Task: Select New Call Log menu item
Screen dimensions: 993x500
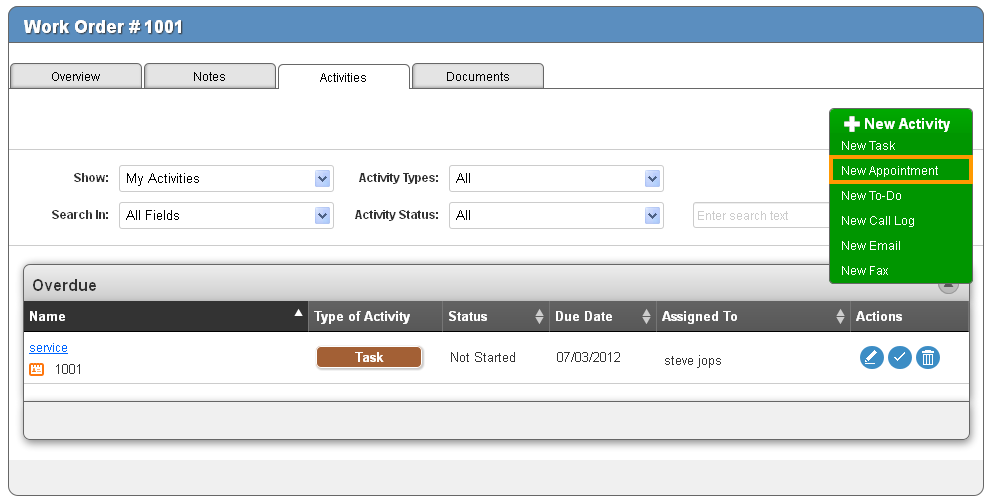Action: click(878, 221)
